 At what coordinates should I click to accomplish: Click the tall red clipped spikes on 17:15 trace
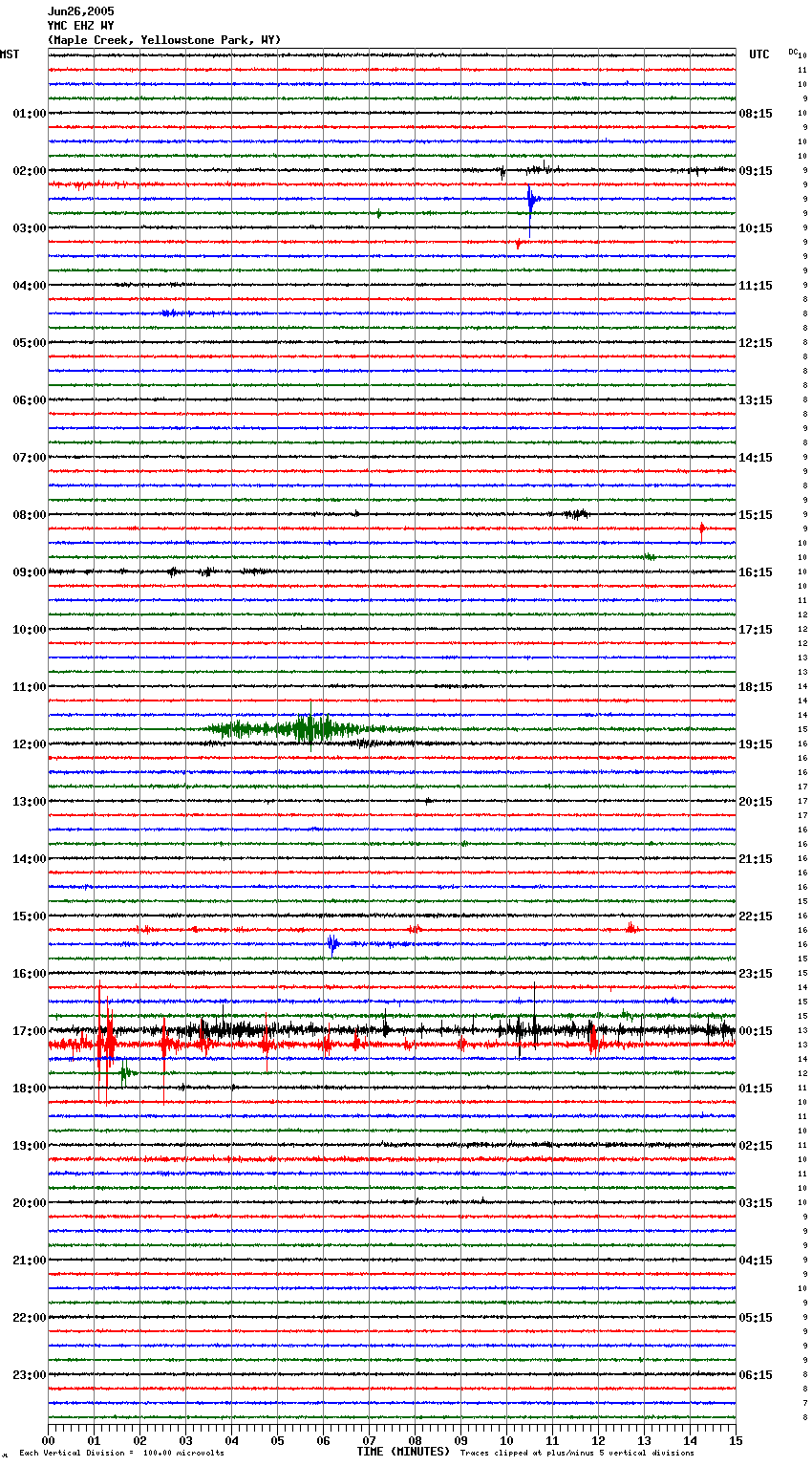[105, 1045]
